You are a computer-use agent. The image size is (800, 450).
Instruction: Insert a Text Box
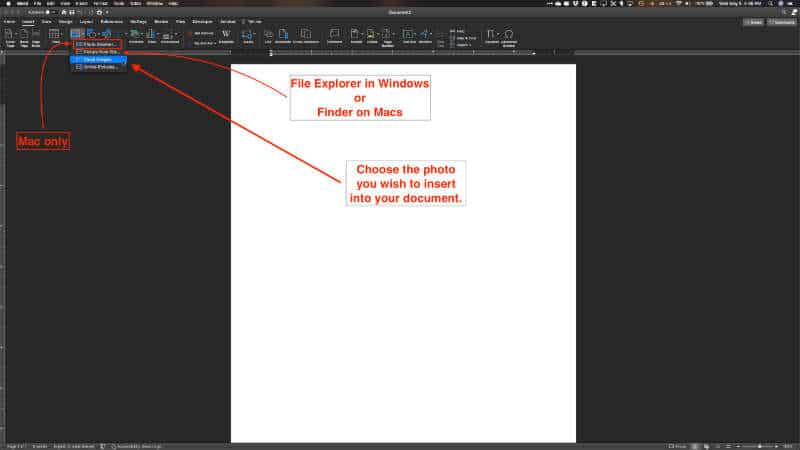(x=409, y=36)
